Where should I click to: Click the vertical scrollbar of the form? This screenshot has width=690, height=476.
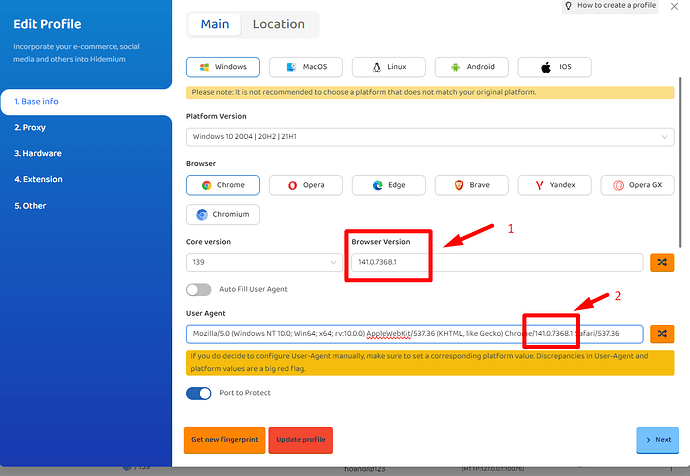(x=680, y=163)
